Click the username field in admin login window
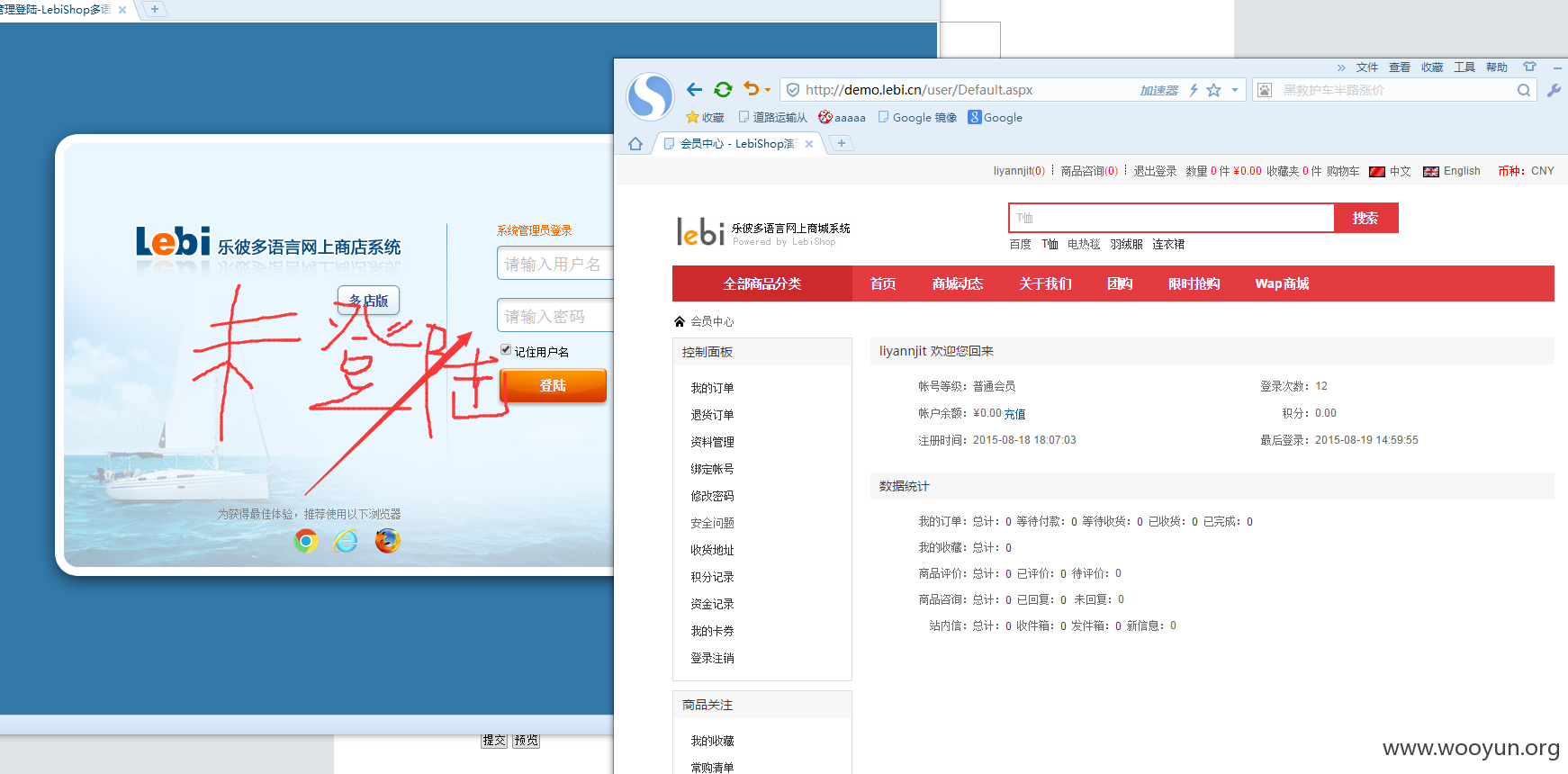The image size is (1568, 774). [555, 264]
